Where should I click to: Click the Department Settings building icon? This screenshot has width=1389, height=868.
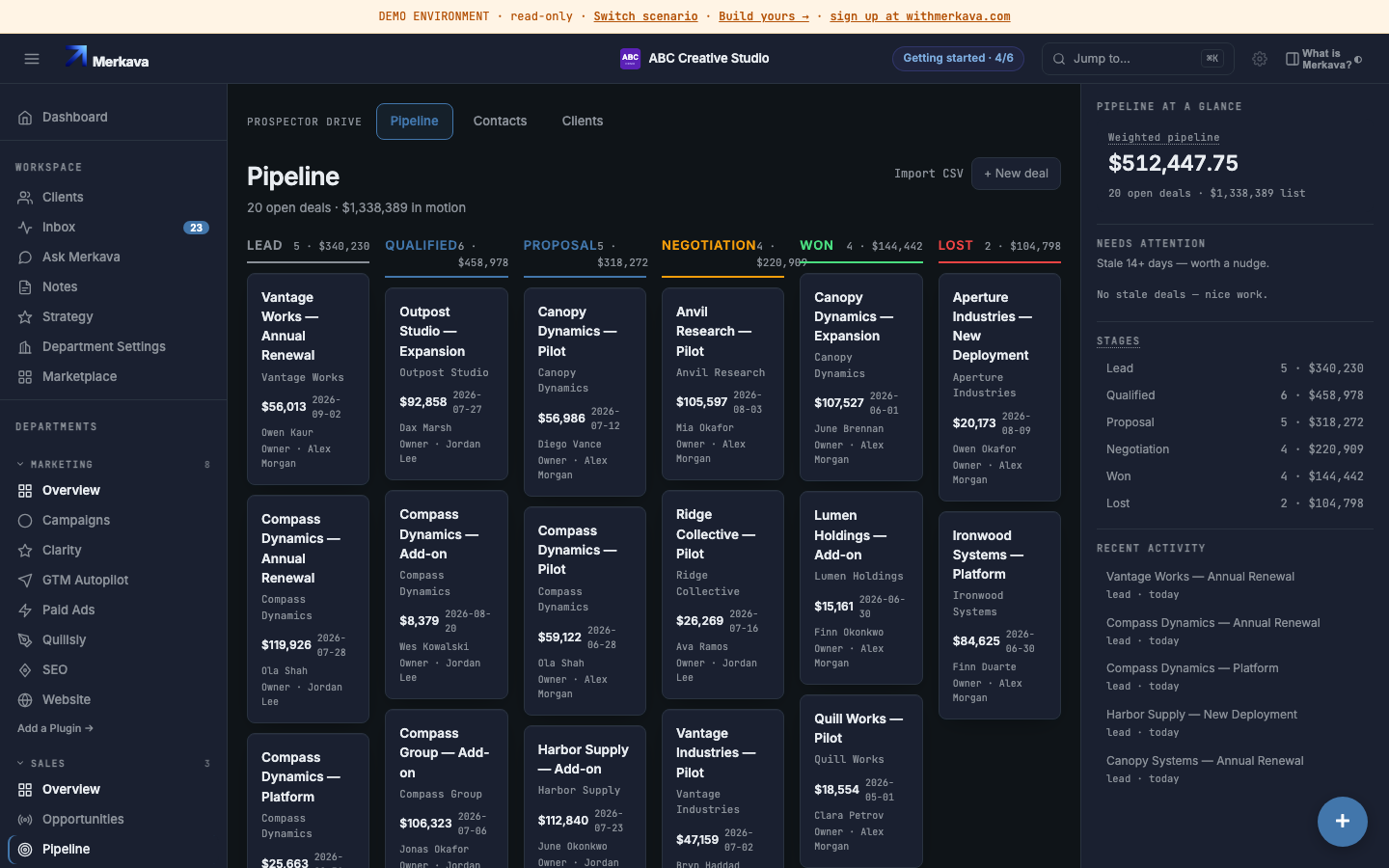pyautogui.click(x=25, y=347)
